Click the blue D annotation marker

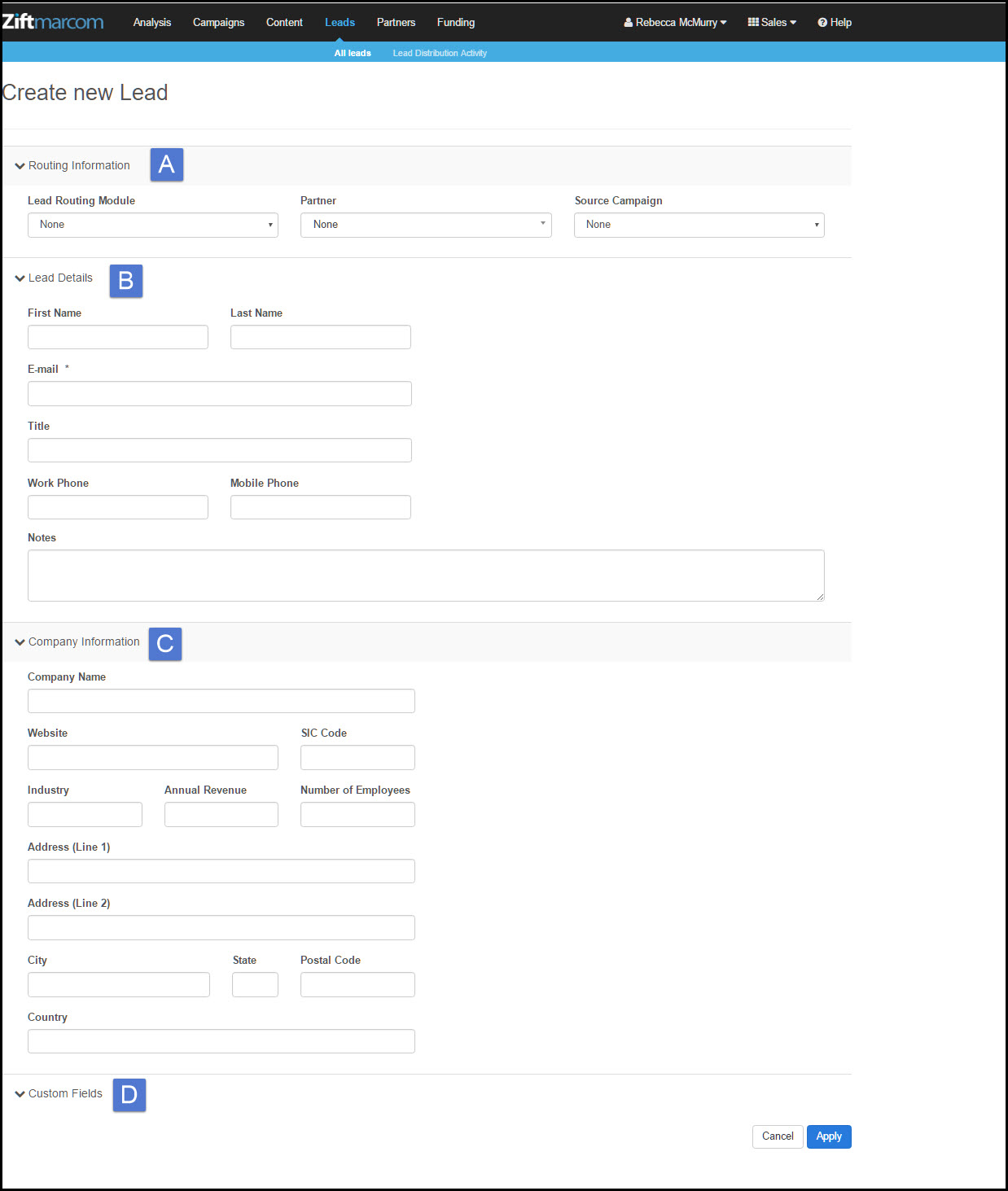point(129,1095)
